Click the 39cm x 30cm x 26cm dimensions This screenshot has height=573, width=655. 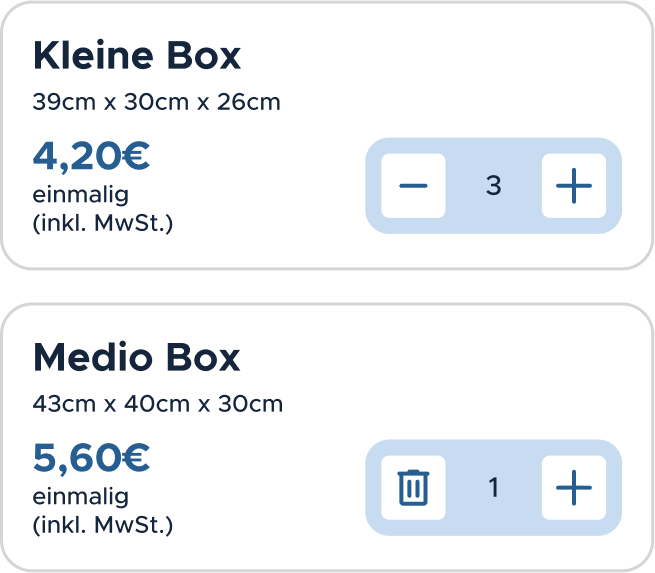pyautogui.click(x=156, y=102)
